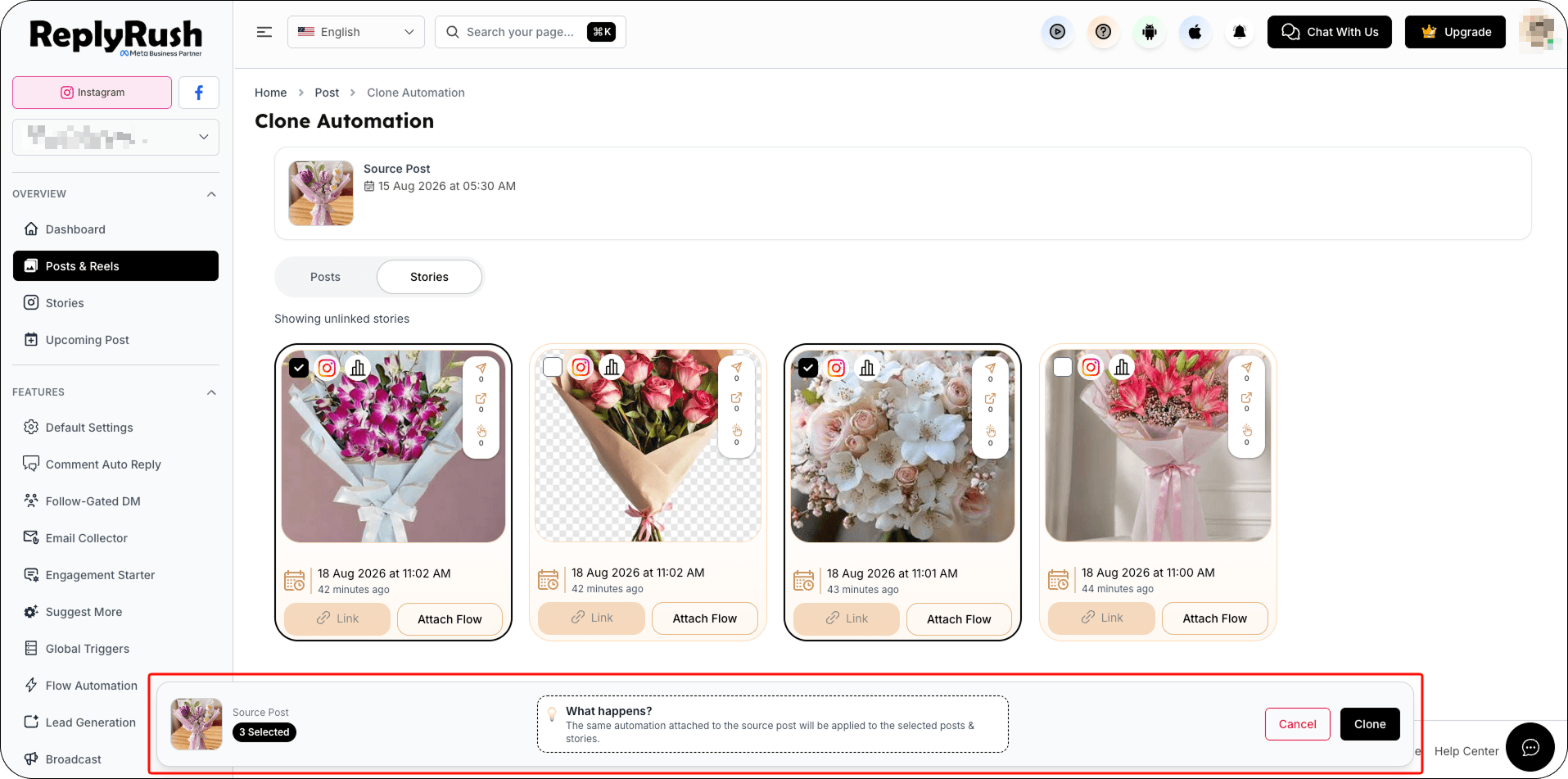Click the Cancel button
The image size is (1568, 779).
(1298, 724)
